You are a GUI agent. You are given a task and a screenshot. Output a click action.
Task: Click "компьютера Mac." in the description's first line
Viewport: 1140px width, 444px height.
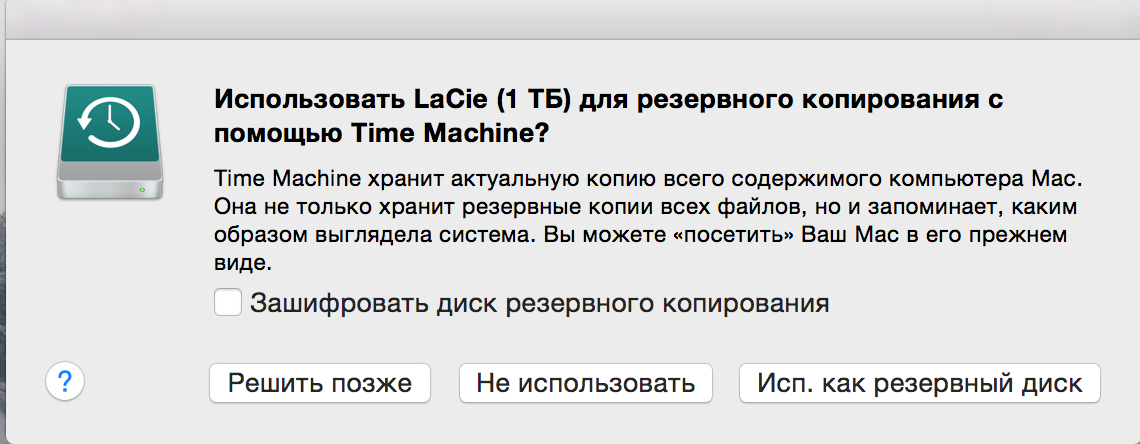click(x=989, y=180)
